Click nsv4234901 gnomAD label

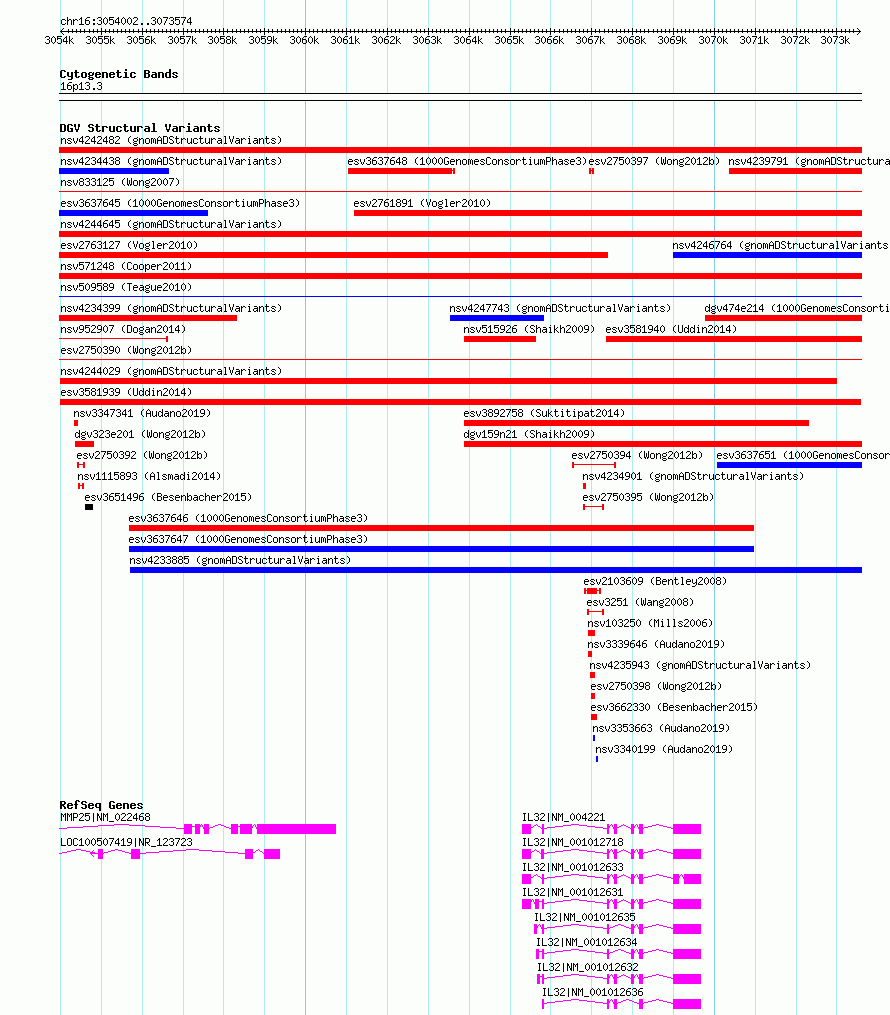pos(693,477)
